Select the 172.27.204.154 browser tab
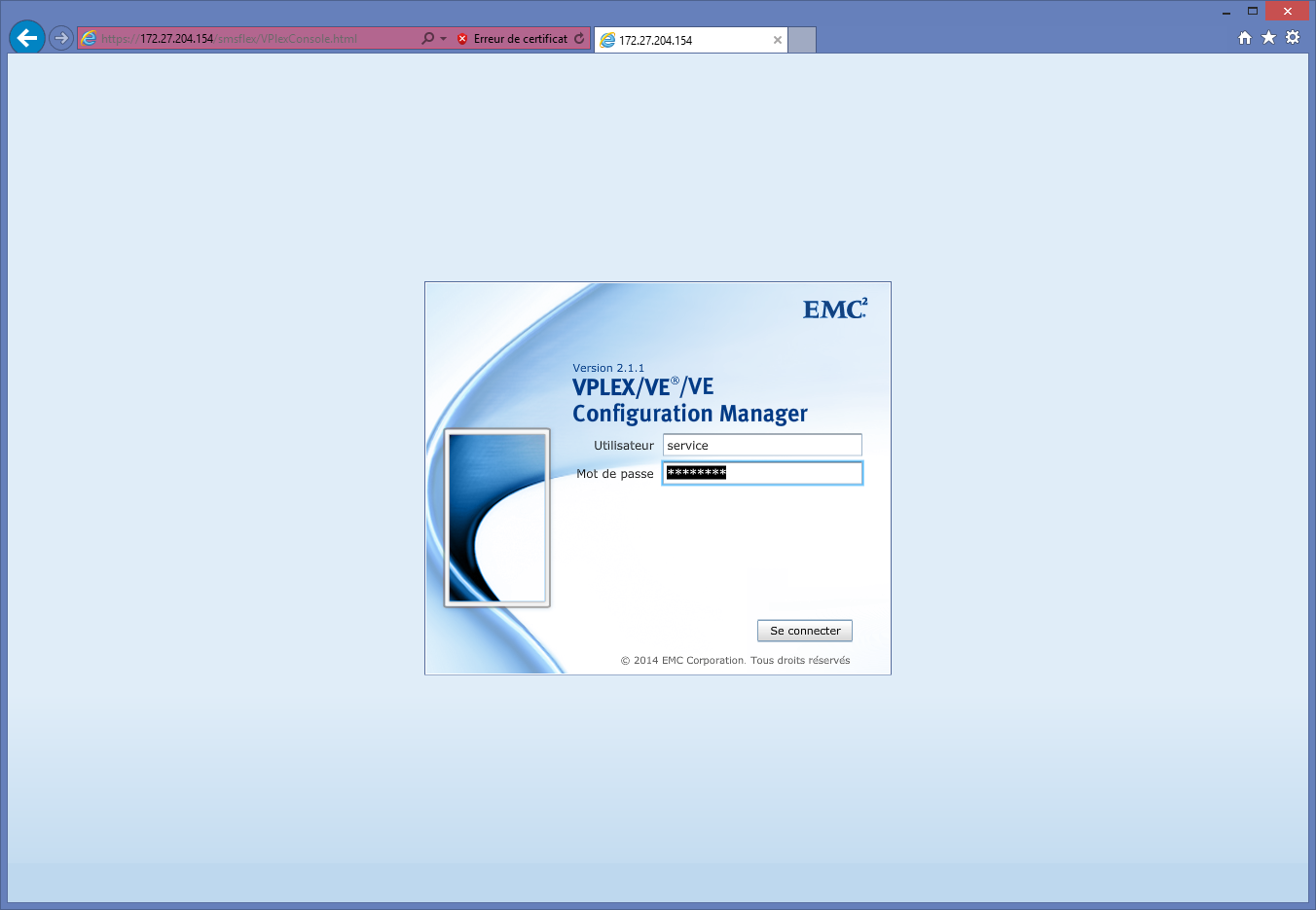1316x910 pixels. click(681, 40)
